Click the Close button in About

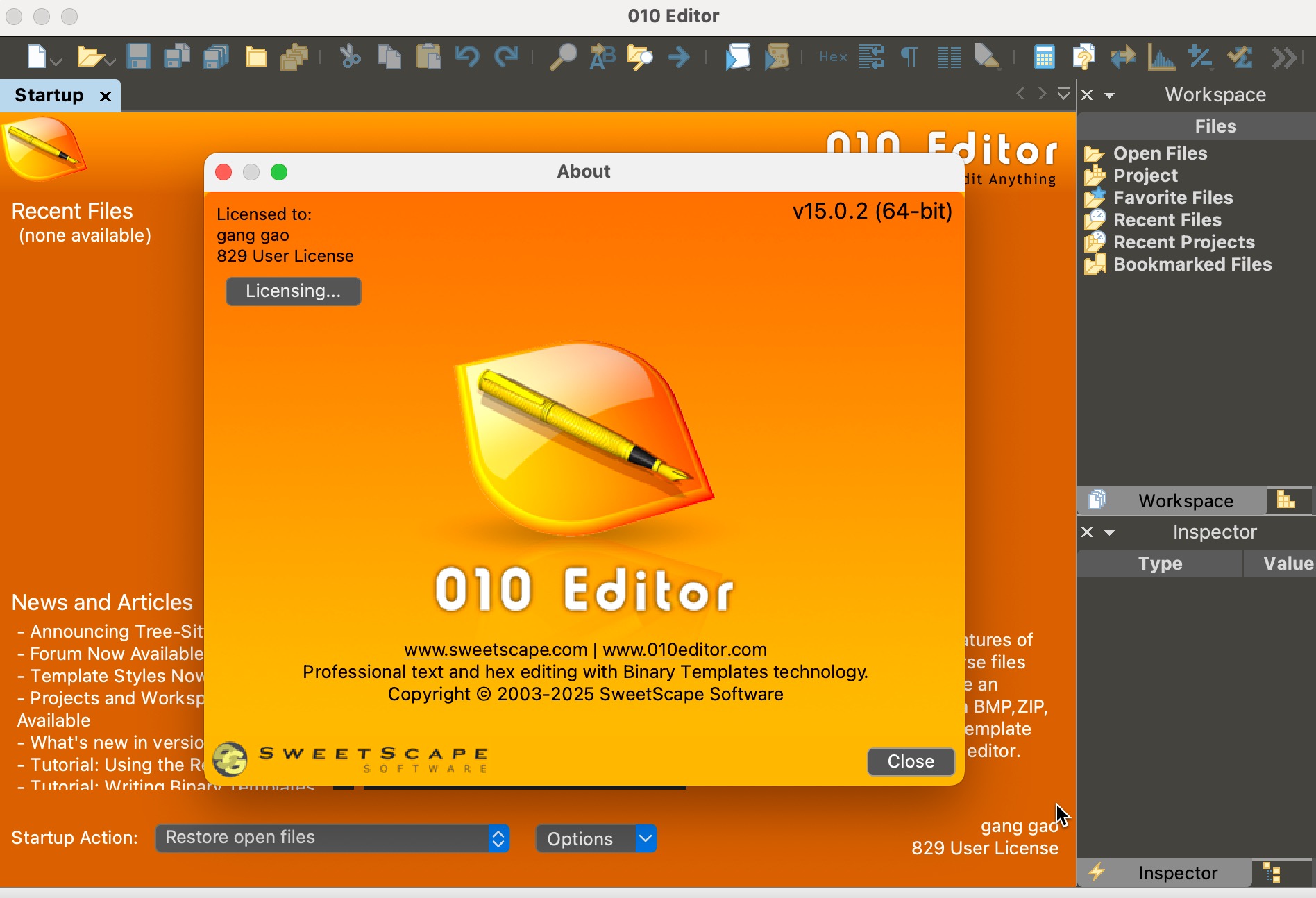(x=911, y=761)
